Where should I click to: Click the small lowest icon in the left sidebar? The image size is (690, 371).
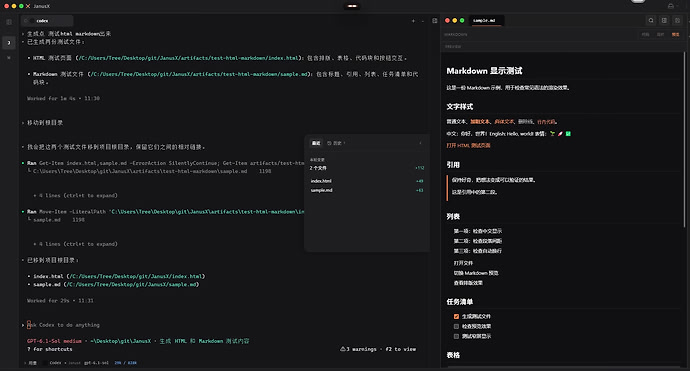click(x=9, y=58)
